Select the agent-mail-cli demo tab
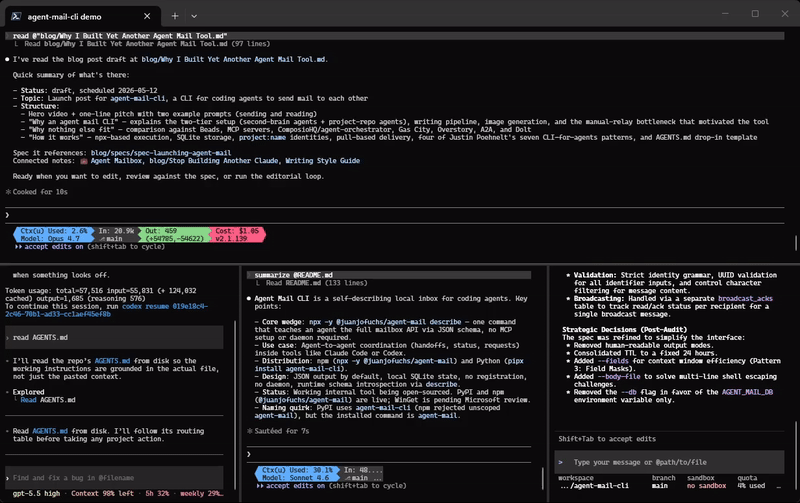800x503 pixels. point(83,16)
